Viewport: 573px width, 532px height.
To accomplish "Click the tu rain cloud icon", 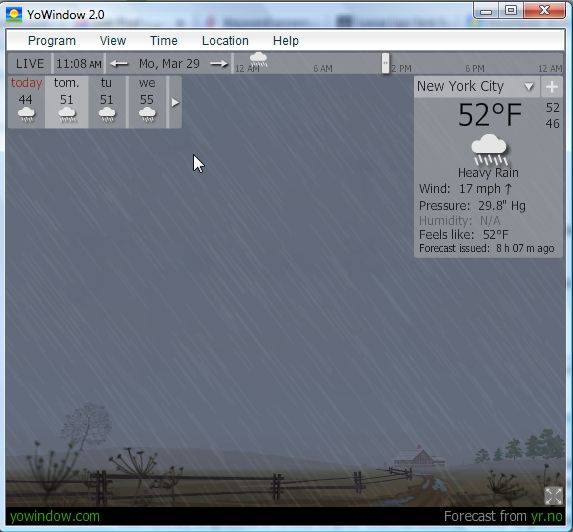I will pos(107,115).
